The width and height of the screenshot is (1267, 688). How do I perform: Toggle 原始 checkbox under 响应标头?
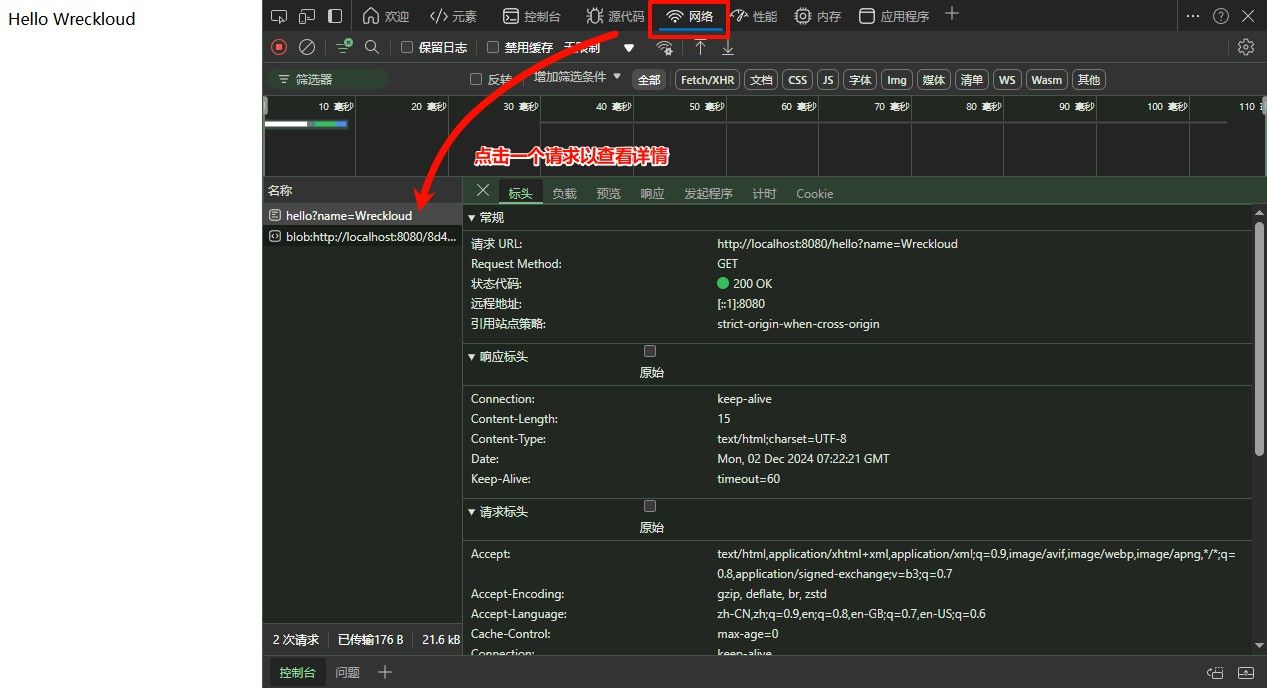click(650, 351)
